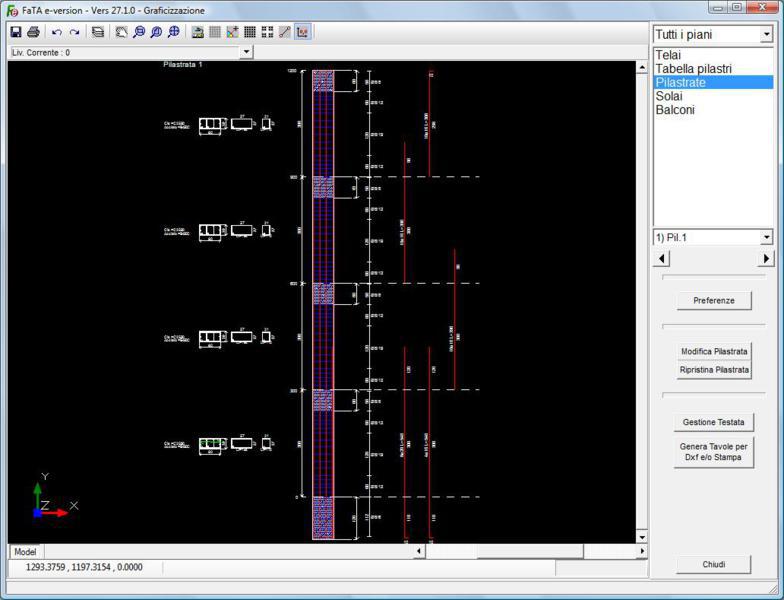Click the dense black grid icon
Image resolution: width=784 pixels, height=600 pixels.
tap(250, 32)
